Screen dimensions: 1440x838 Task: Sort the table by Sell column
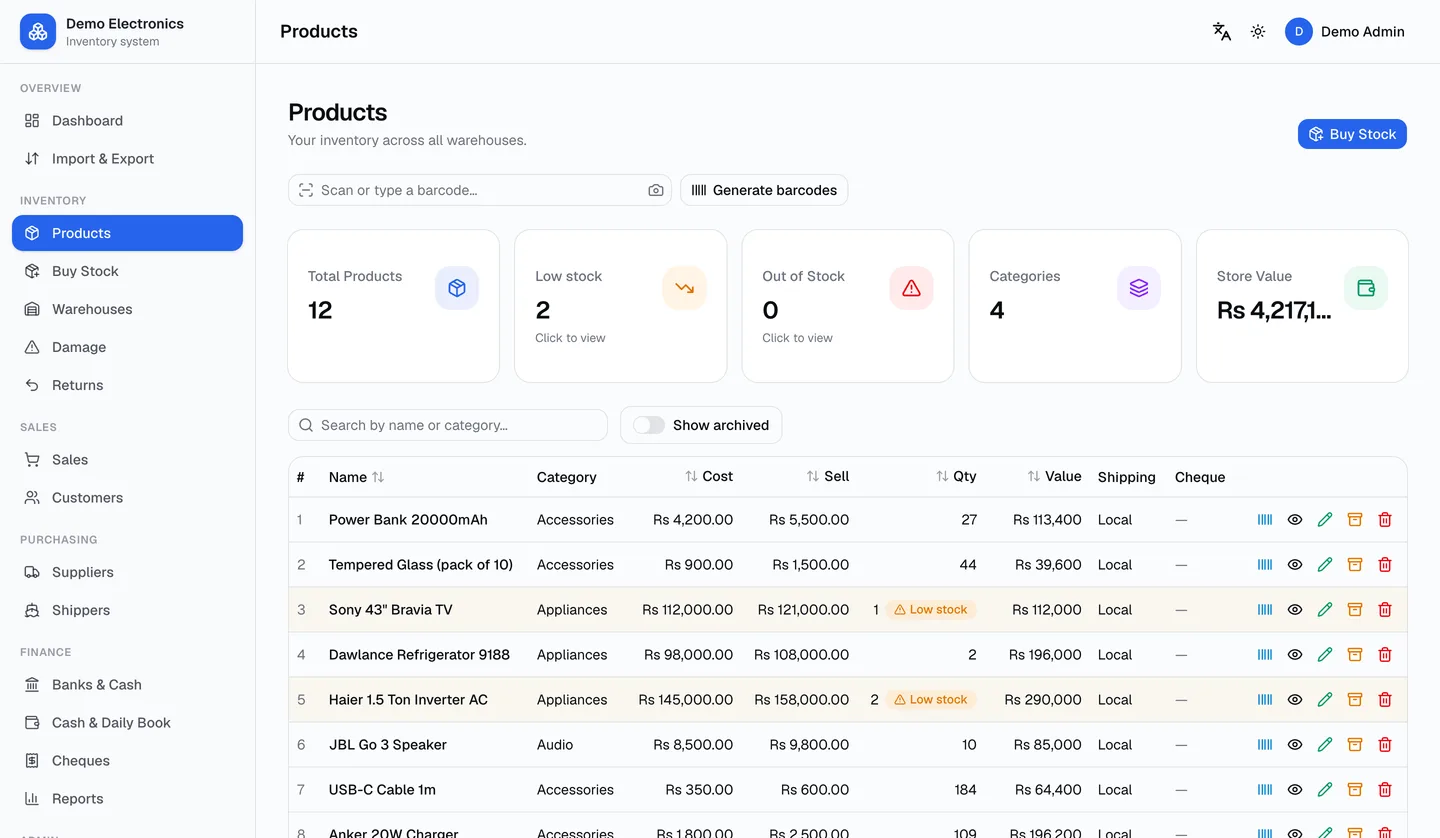pyautogui.click(x=828, y=476)
